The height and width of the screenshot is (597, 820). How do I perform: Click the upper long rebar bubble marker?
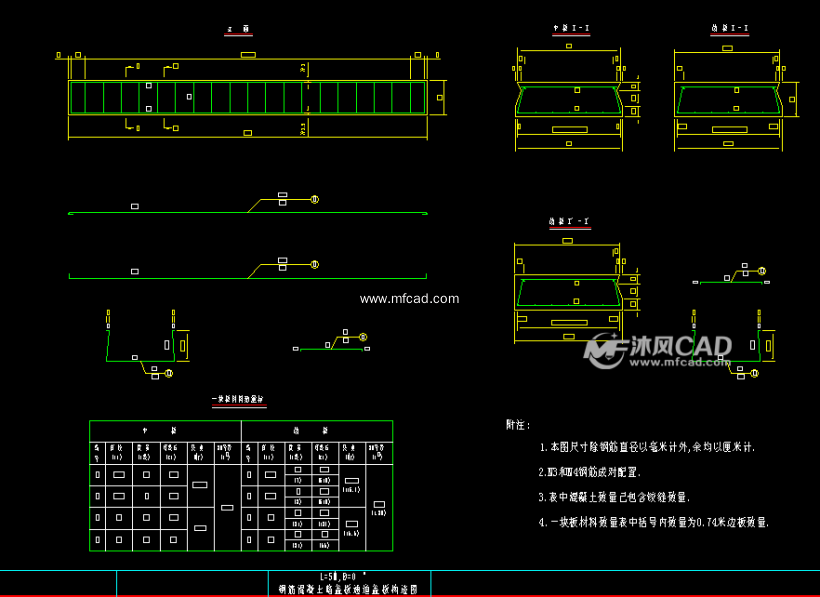tap(314, 199)
